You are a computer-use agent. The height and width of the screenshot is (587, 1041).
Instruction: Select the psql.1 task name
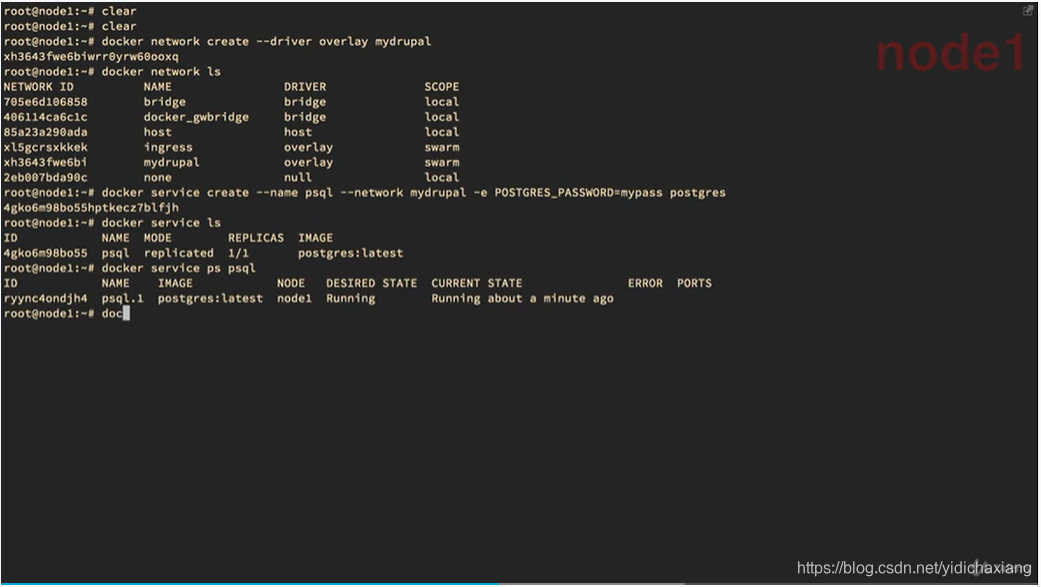(120, 298)
